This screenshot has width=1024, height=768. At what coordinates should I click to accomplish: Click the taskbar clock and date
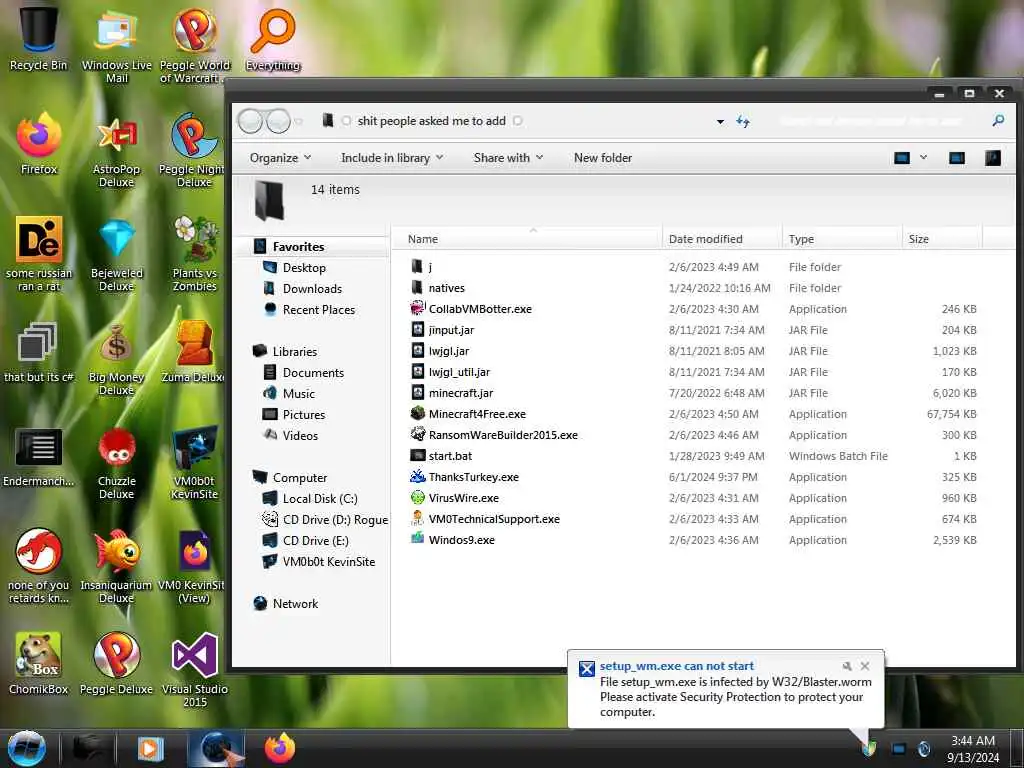point(973,749)
